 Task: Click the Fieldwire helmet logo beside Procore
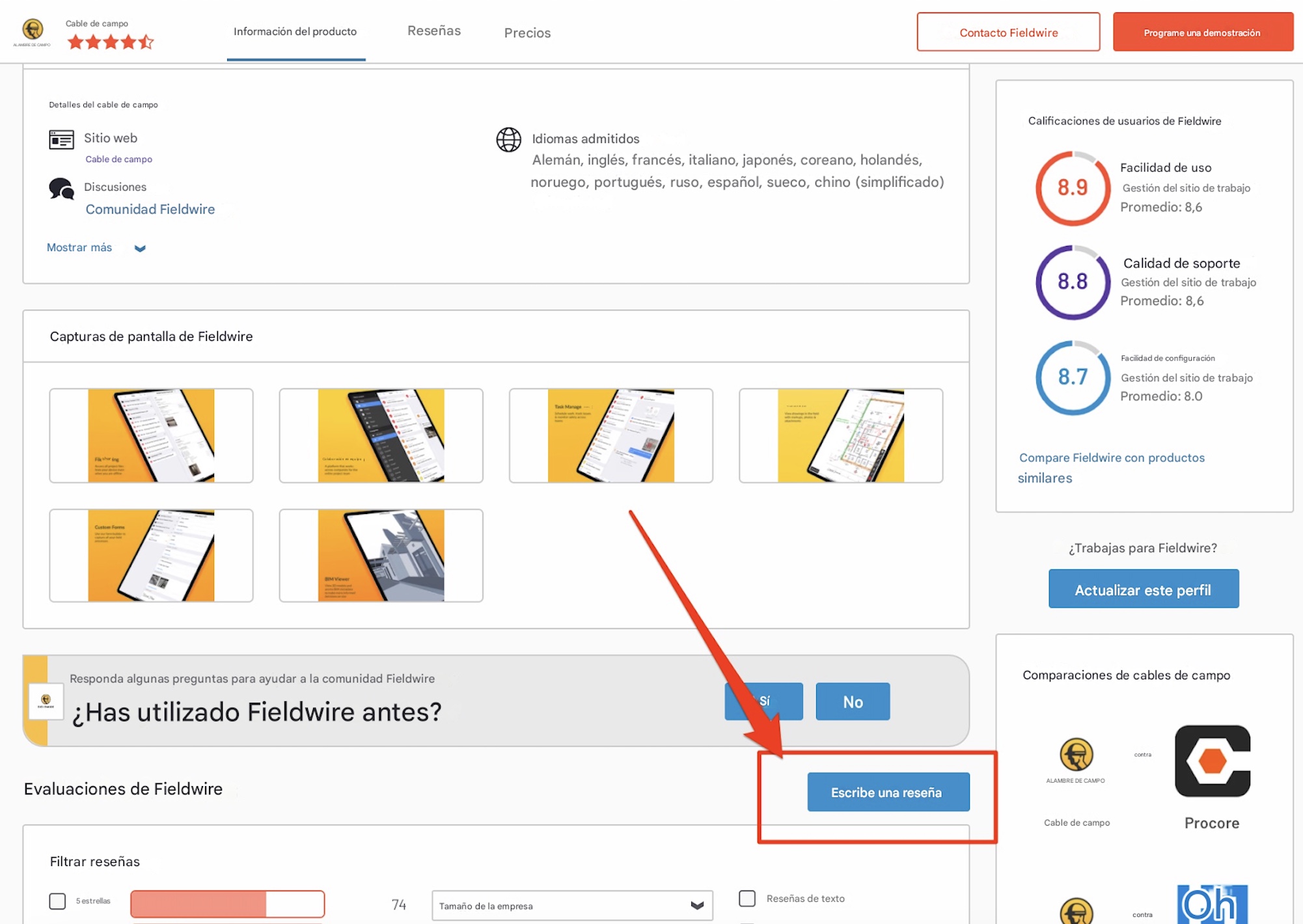pyautogui.click(x=1076, y=755)
